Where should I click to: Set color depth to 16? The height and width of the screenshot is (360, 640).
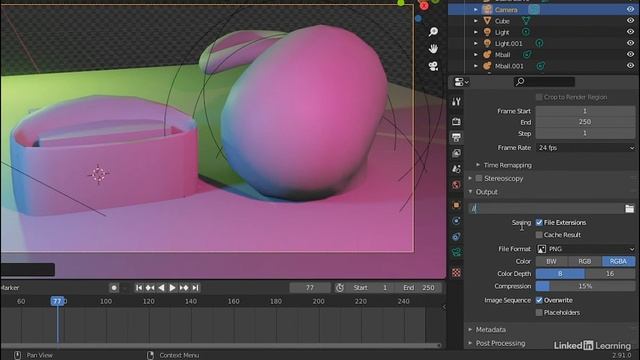[610, 274]
